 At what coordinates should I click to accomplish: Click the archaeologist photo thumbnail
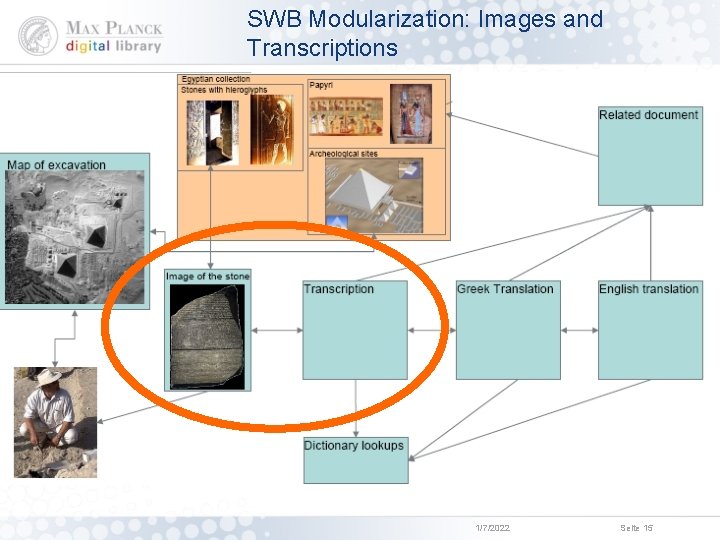coord(56,422)
